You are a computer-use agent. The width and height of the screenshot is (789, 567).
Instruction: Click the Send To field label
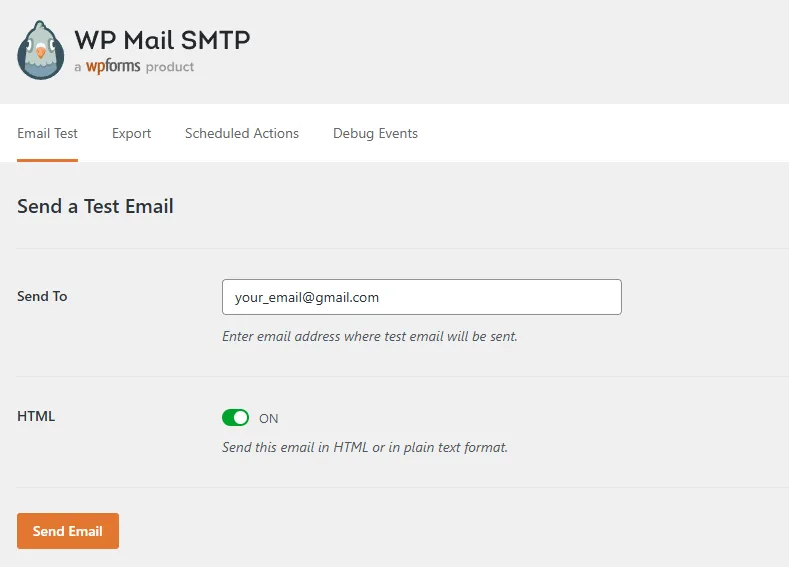(x=42, y=296)
